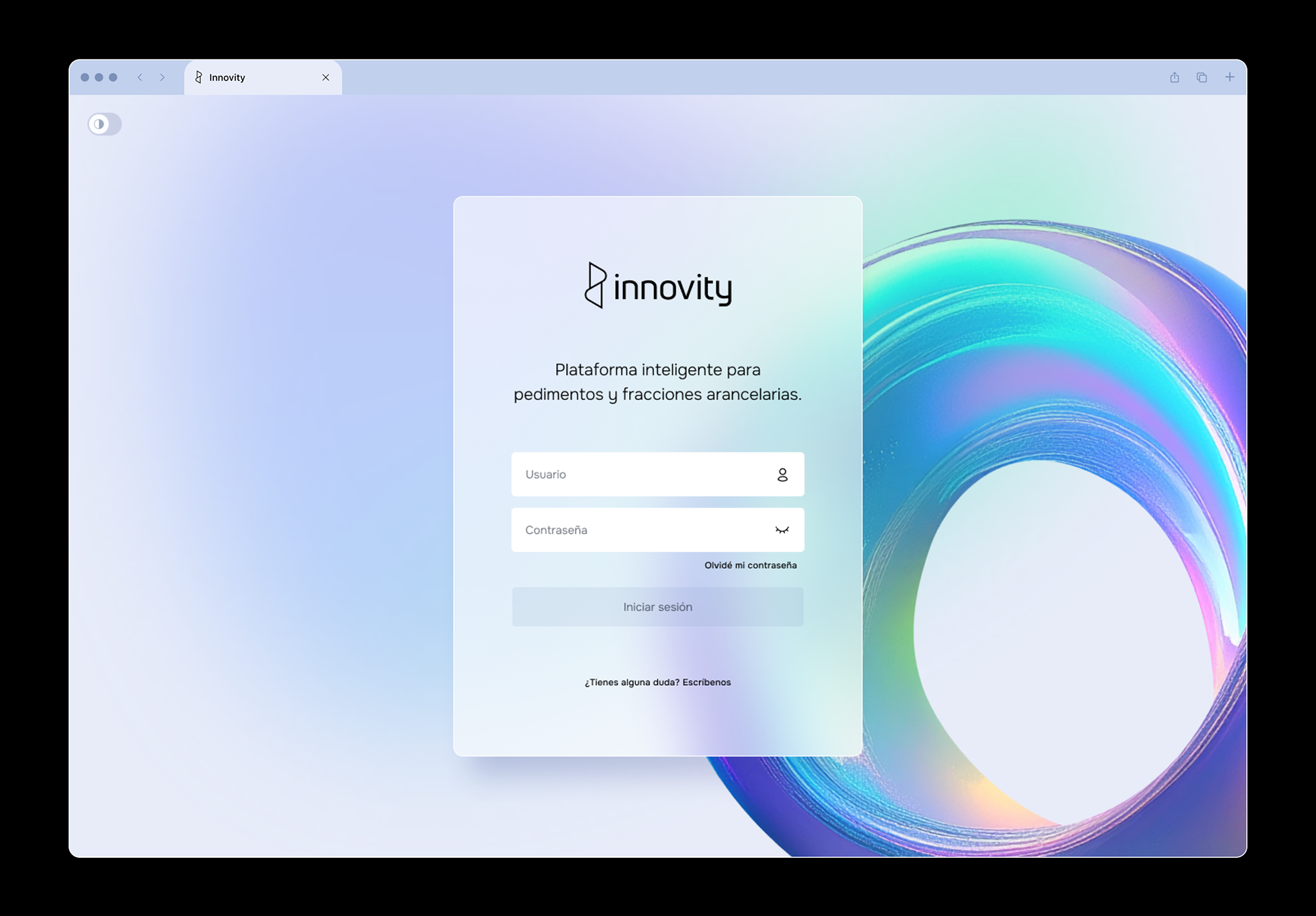Open the tab overview icon
The image size is (1316, 916).
1202,77
